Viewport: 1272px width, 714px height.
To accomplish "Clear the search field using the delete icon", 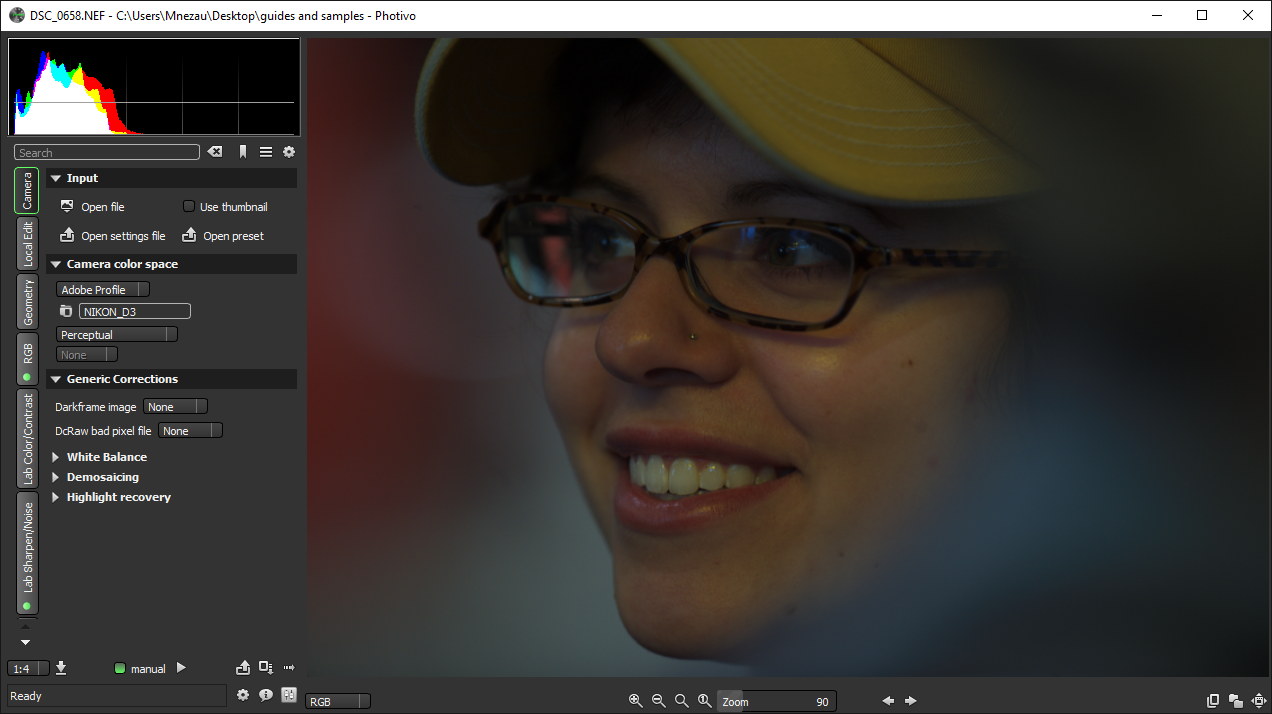I will pyautogui.click(x=214, y=151).
